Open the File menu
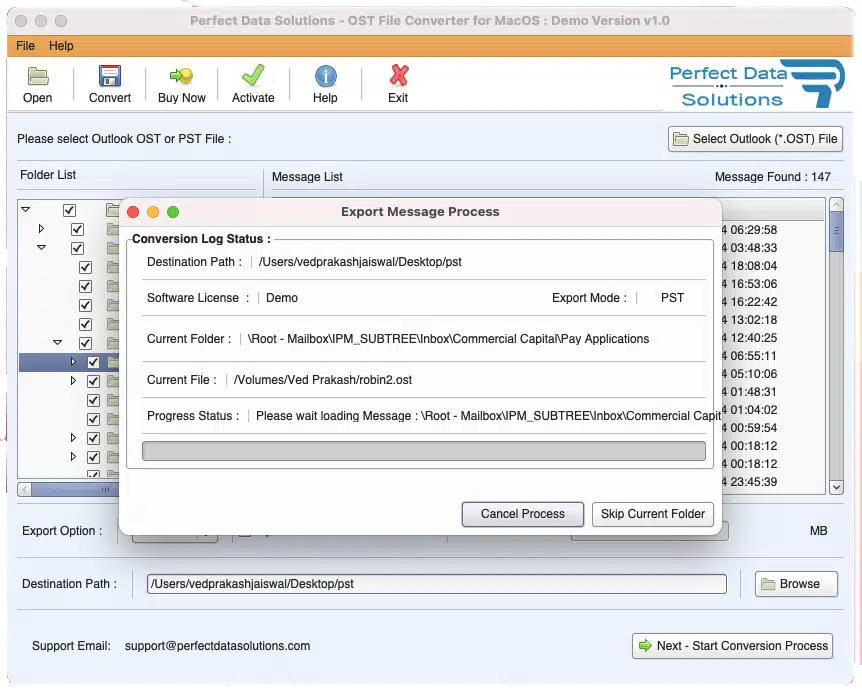This screenshot has width=862, height=689. click(25, 46)
